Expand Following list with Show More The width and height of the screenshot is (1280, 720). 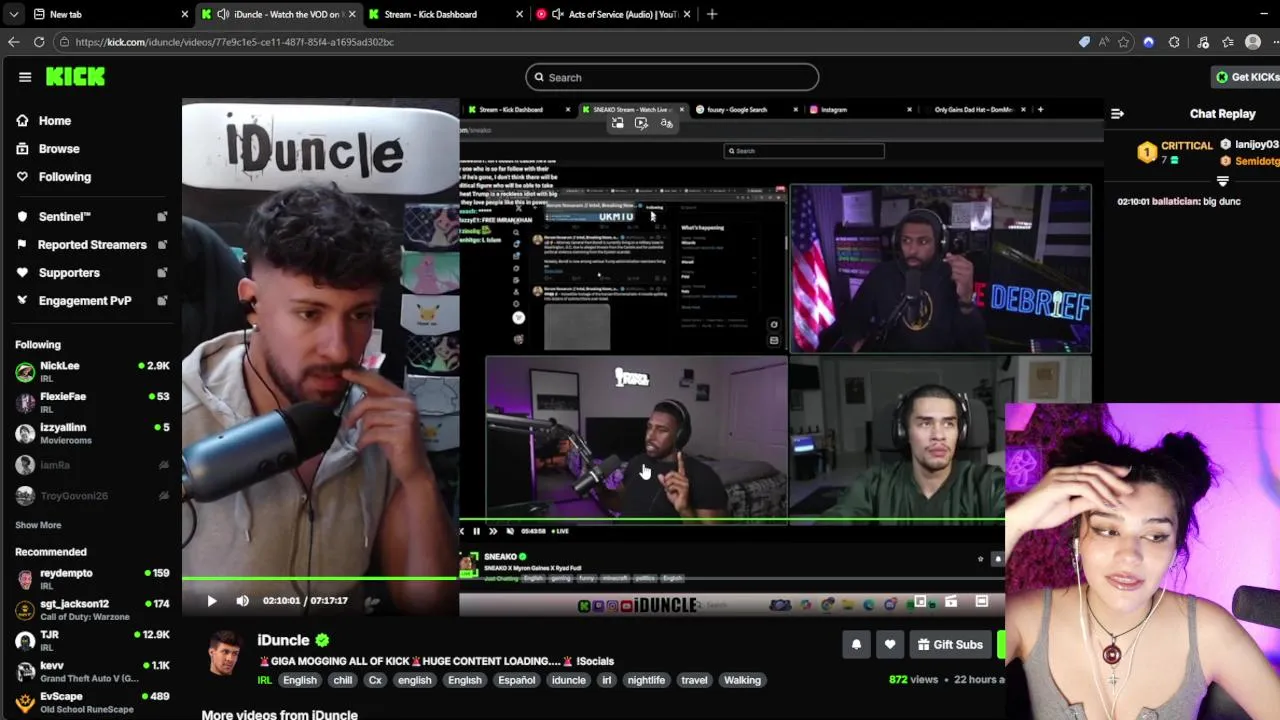38,525
